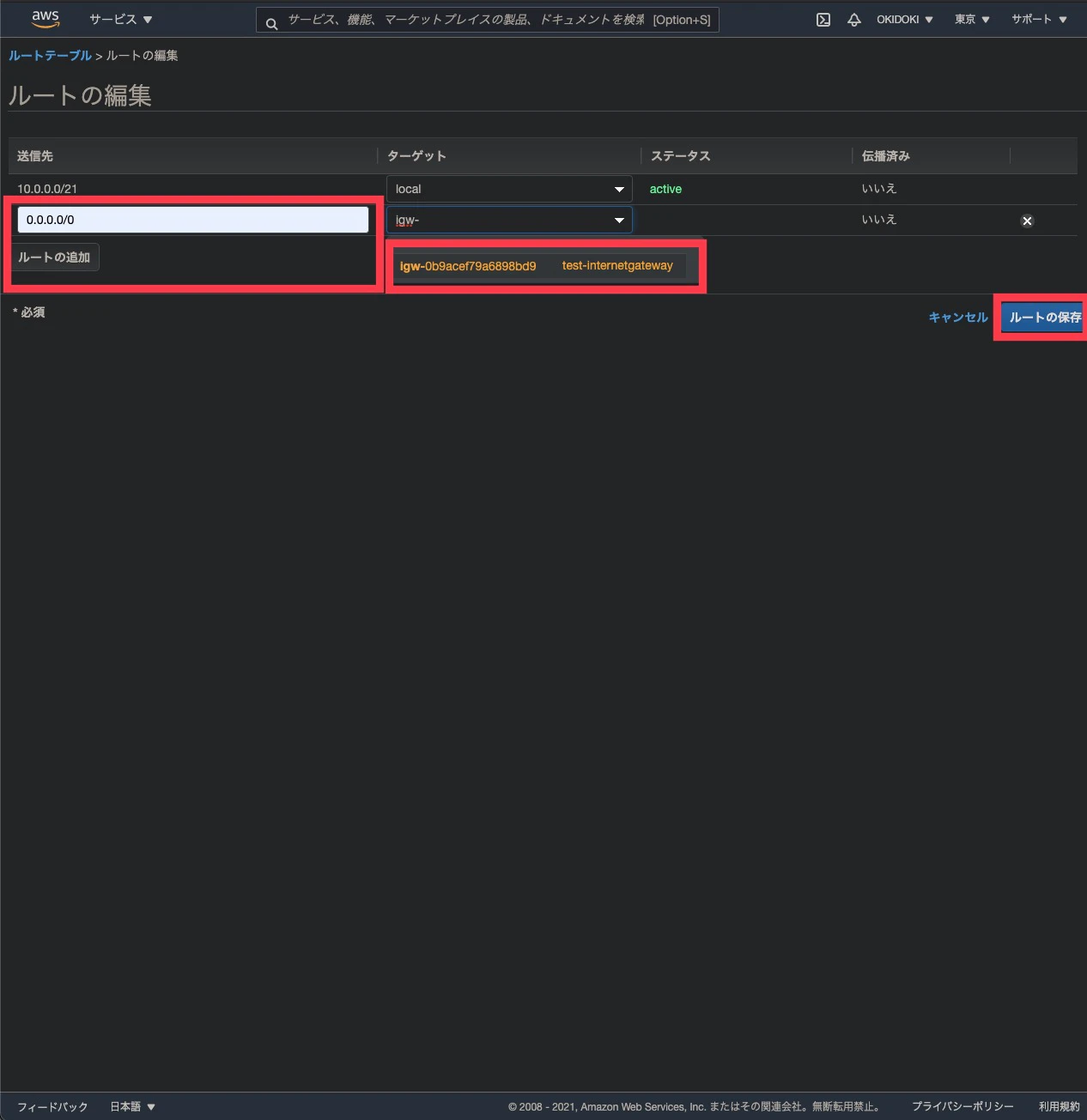Click いいえ in the 0.0.0.0/0 row
1087x1120 pixels.
pos(879,220)
